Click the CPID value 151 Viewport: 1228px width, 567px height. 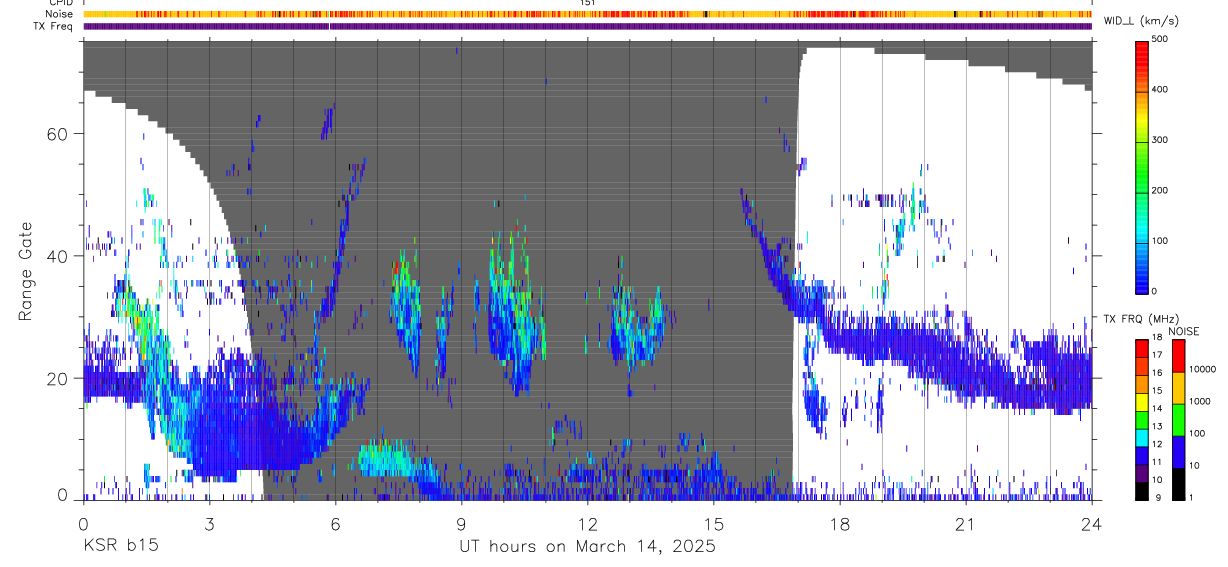tap(588, 3)
